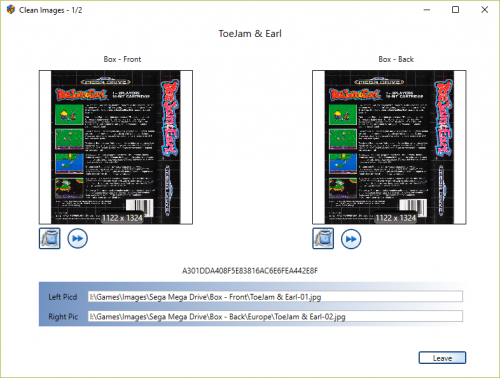Delete the Box - Back image with trash icon
This screenshot has width=500, height=378.
(x=323, y=238)
